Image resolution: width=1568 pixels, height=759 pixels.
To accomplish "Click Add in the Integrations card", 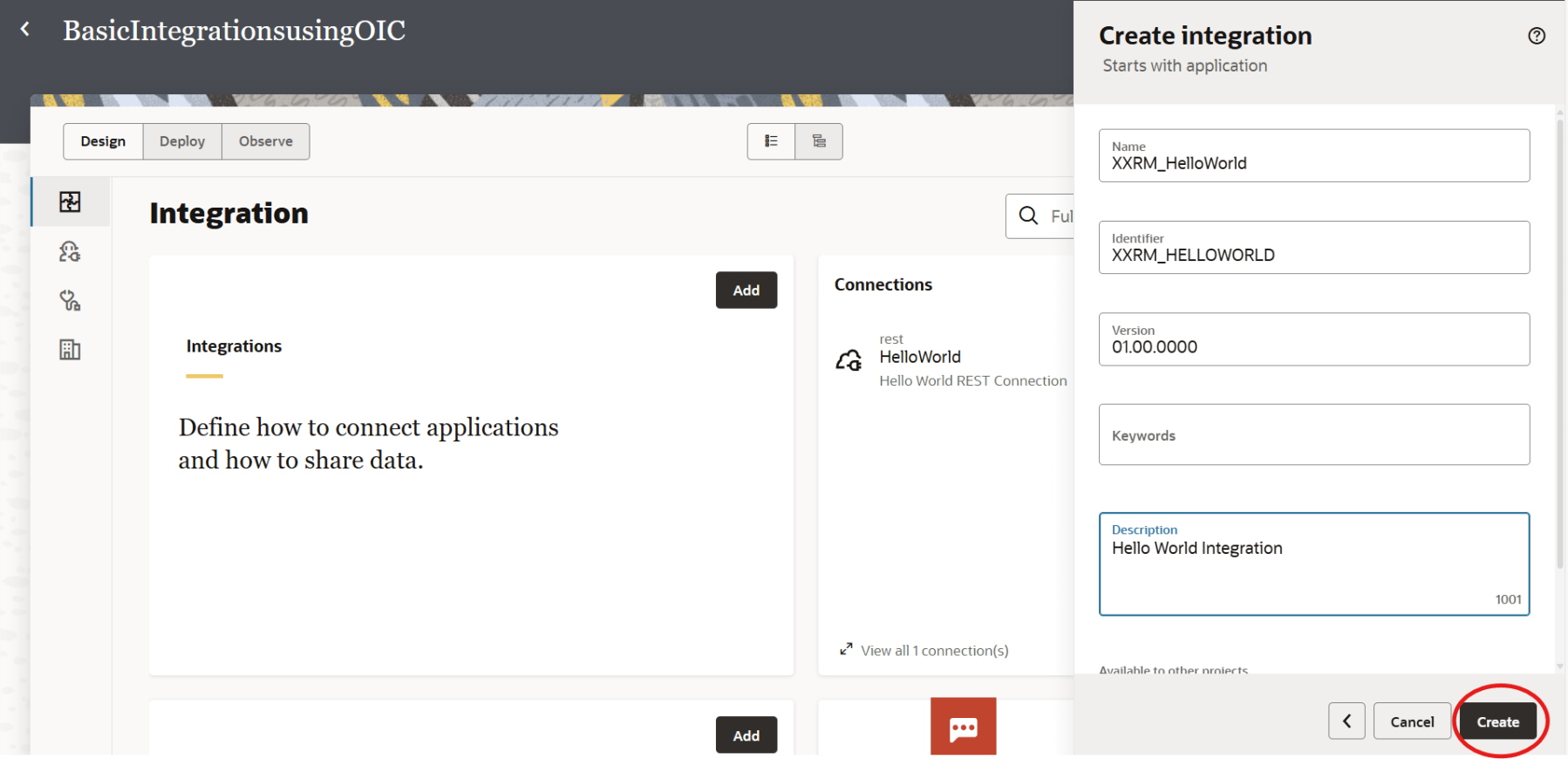I will (x=746, y=291).
